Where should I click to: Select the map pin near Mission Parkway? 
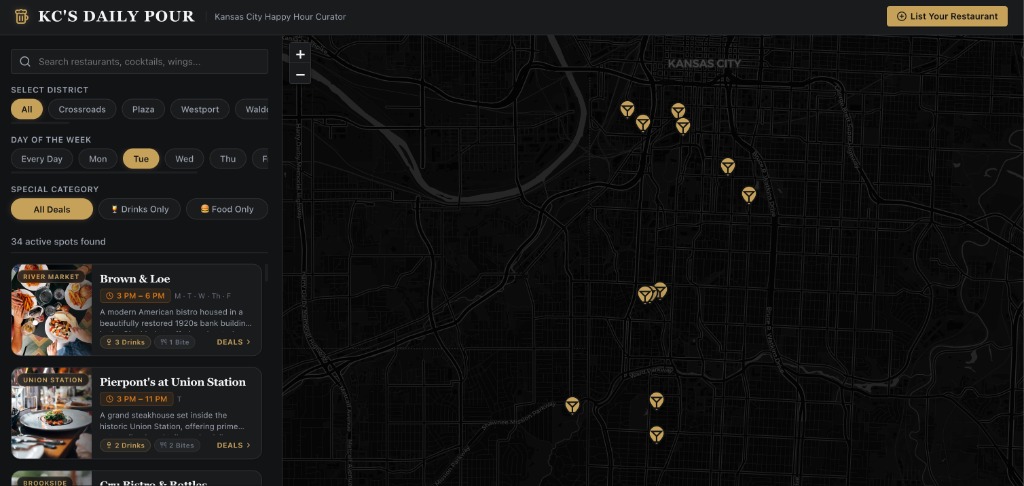click(572, 406)
